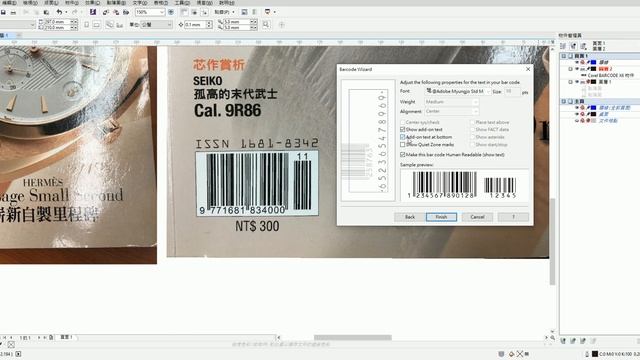Click the nudge distance stepper arrows
Image resolution: width=640 pixels, height=360 pixels.
click(209, 25)
